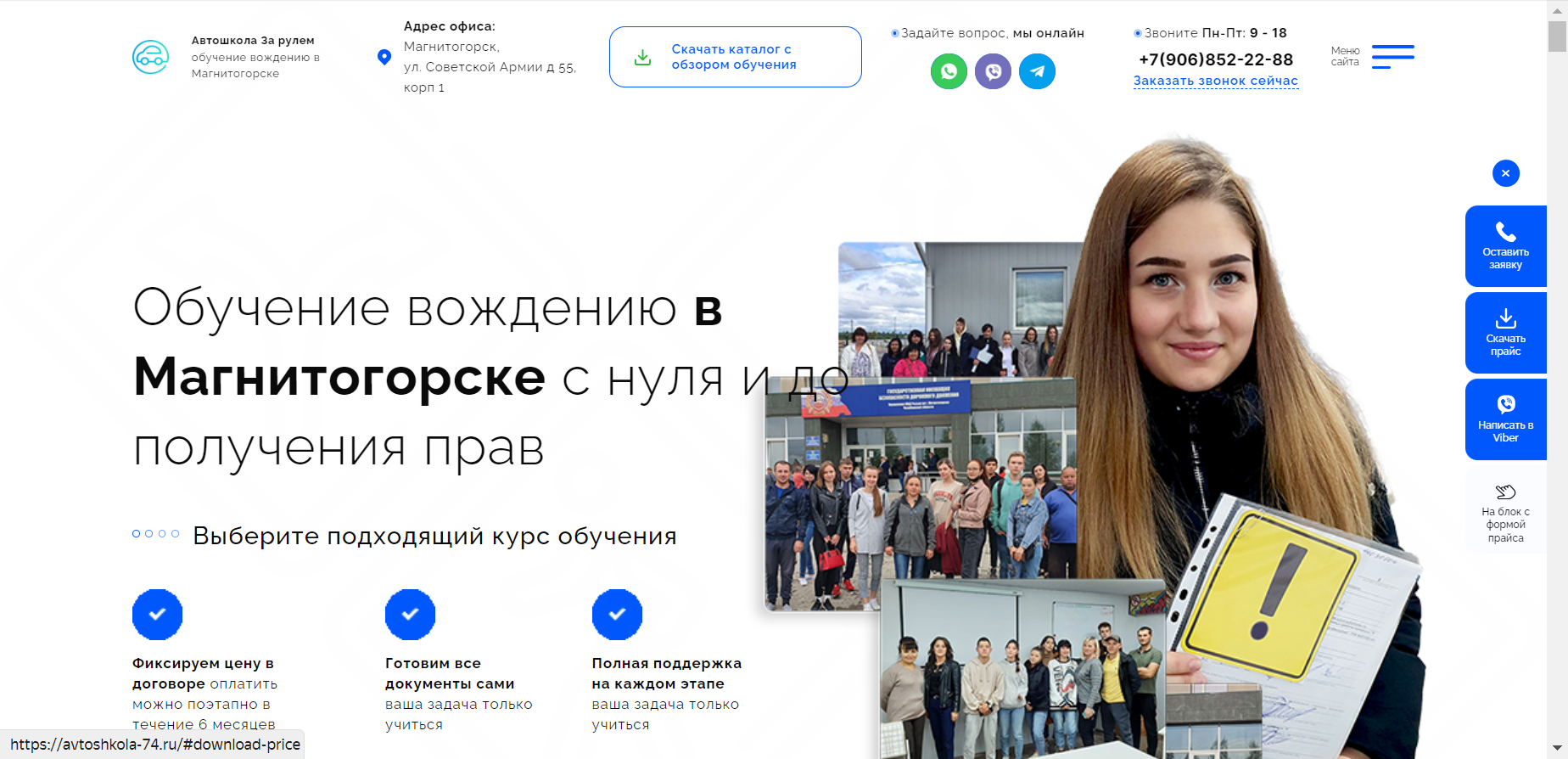Jump to block with price form
The height and width of the screenshot is (759, 1568).
1505,513
